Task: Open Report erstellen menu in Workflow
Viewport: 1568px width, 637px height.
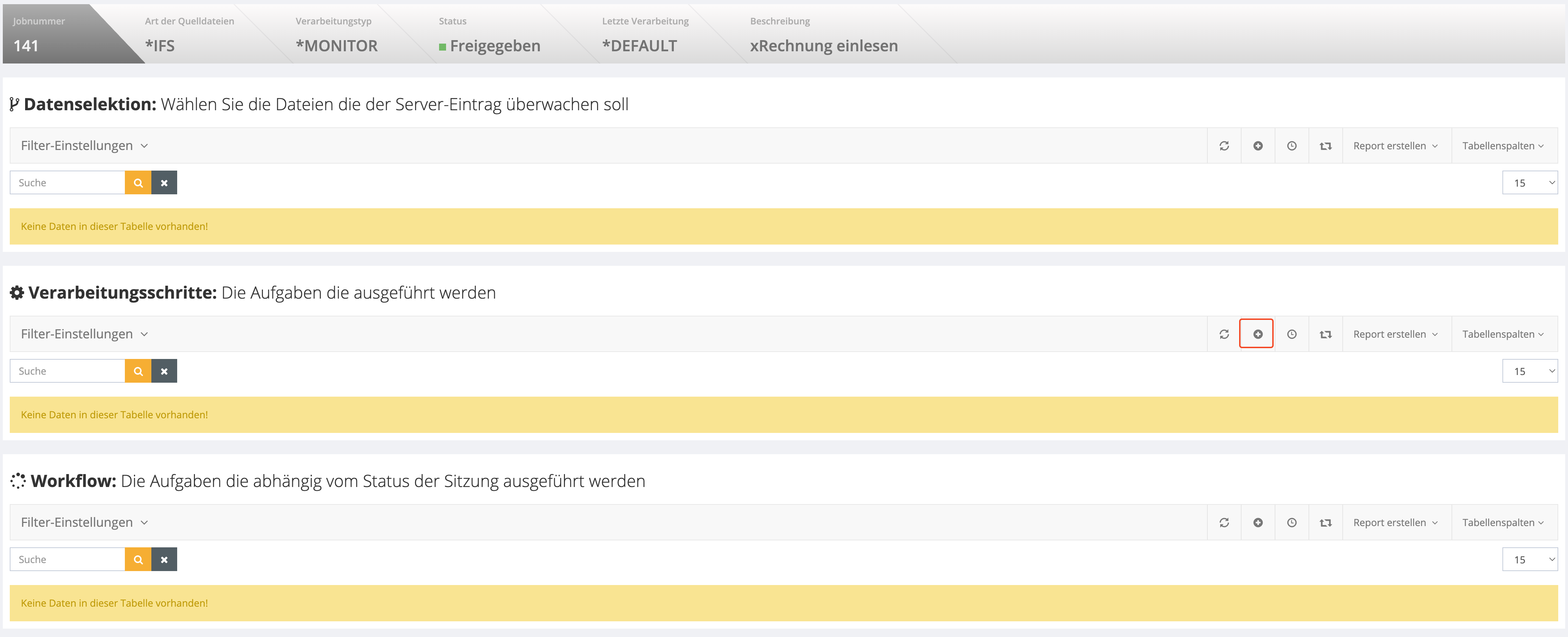Action: [1395, 522]
